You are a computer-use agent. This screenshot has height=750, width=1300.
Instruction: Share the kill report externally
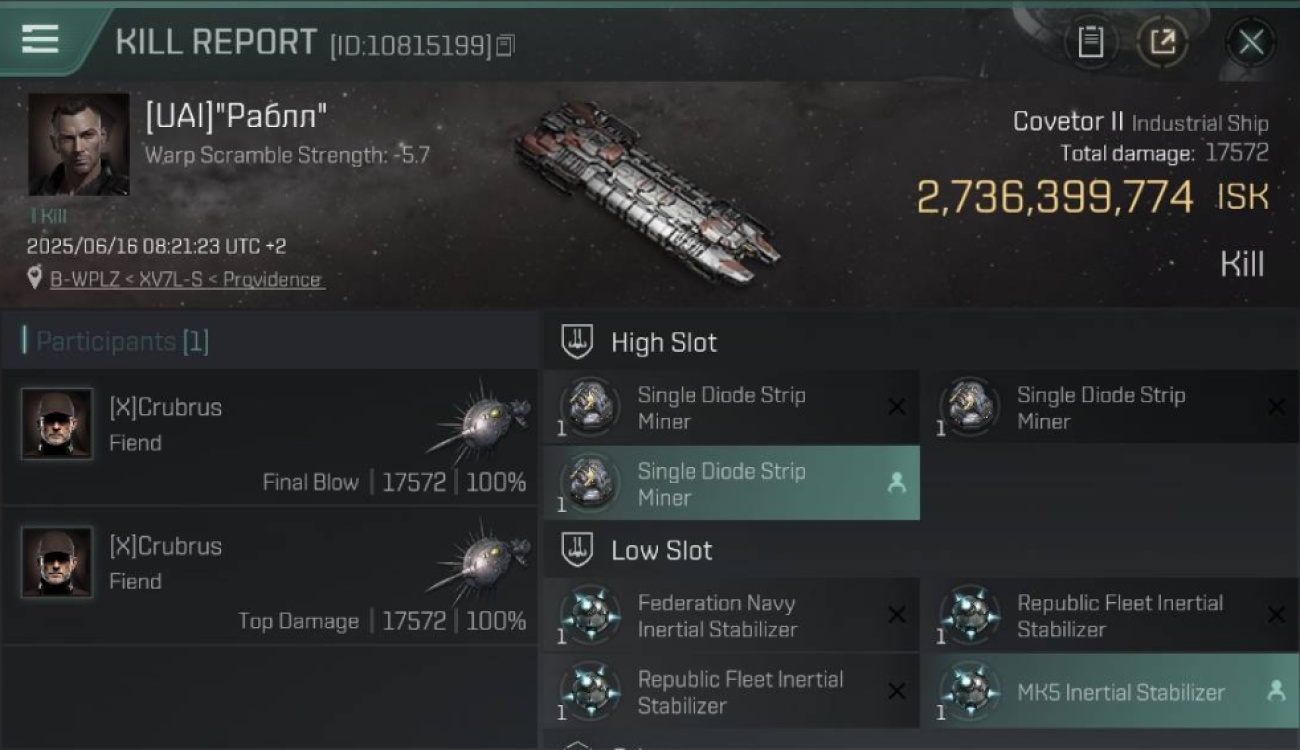pos(1162,42)
